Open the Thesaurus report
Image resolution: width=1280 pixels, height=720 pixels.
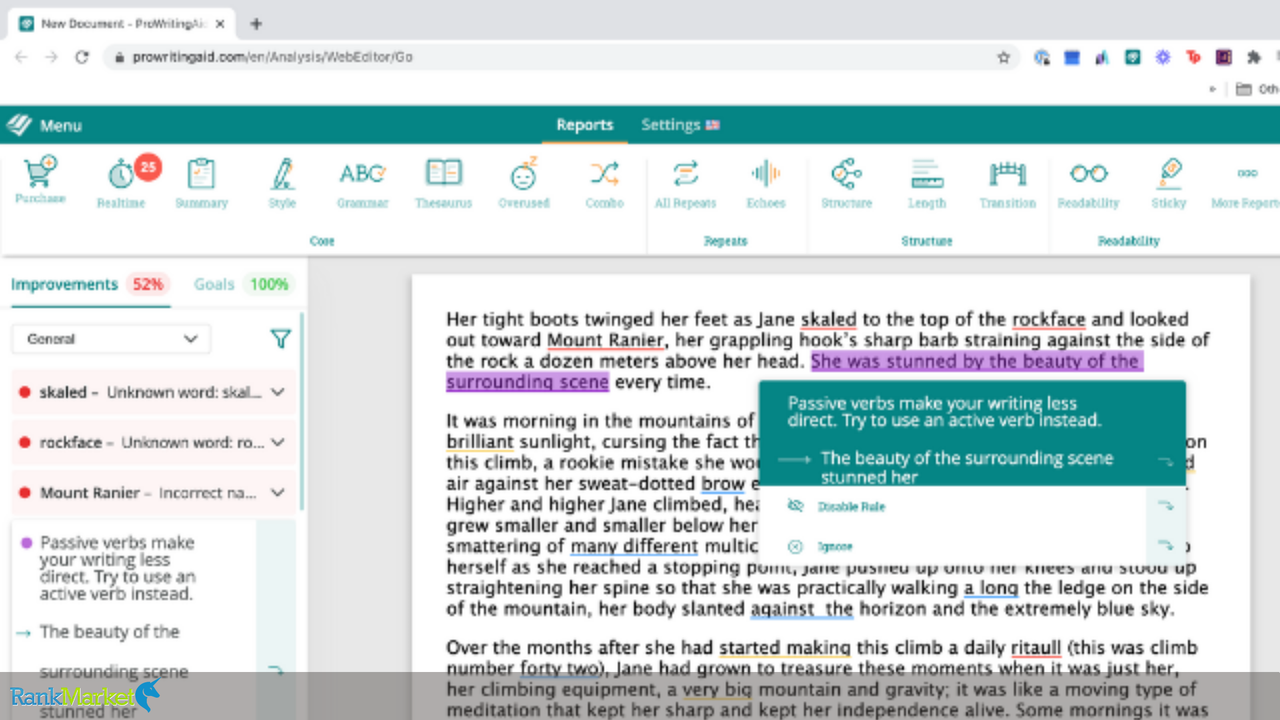click(443, 181)
